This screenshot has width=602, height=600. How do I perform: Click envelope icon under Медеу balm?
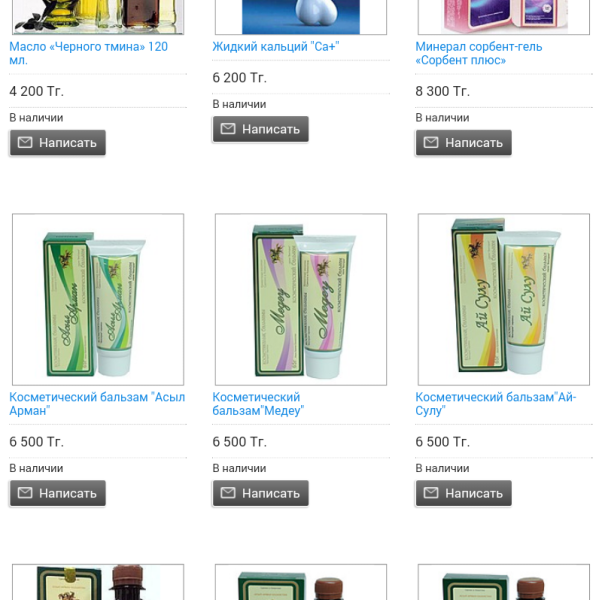coord(228,493)
